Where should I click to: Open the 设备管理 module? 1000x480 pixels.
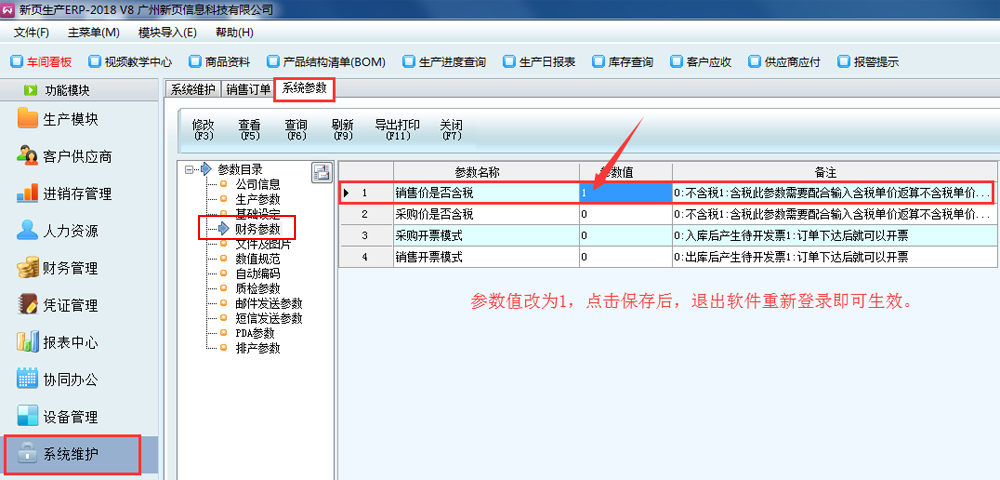[x=70, y=416]
